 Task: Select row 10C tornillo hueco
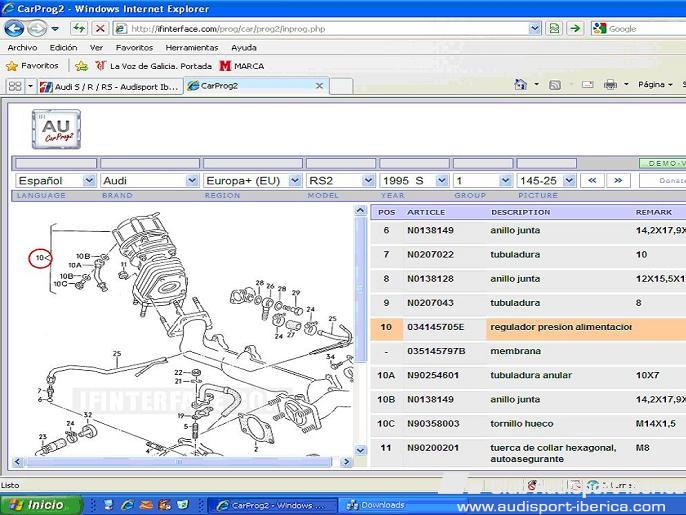pyautogui.click(x=528, y=424)
